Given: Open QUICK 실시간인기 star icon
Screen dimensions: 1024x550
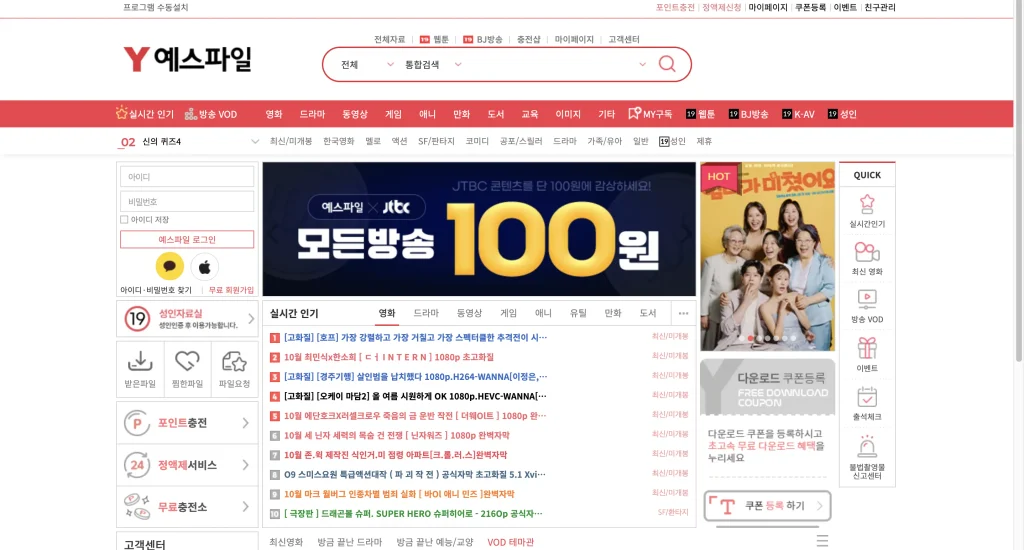Looking at the screenshot, I should [x=867, y=204].
